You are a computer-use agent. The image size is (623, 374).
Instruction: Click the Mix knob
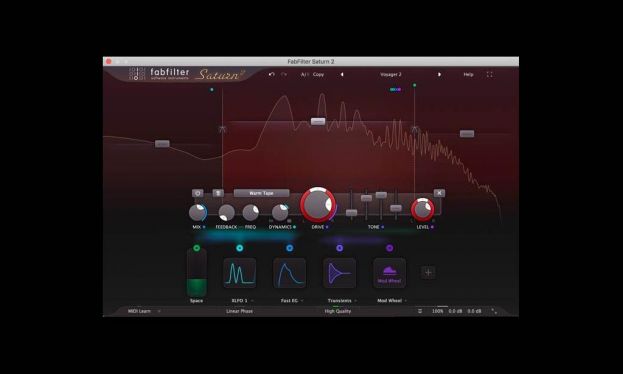pyautogui.click(x=197, y=213)
